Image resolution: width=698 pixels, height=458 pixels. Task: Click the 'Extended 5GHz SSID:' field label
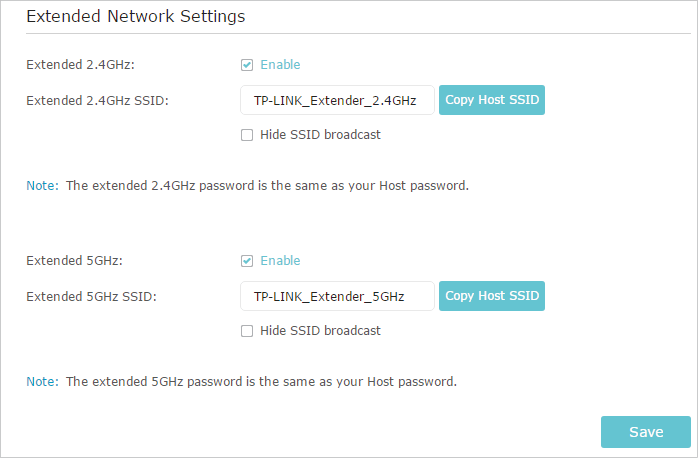click(92, 296)
